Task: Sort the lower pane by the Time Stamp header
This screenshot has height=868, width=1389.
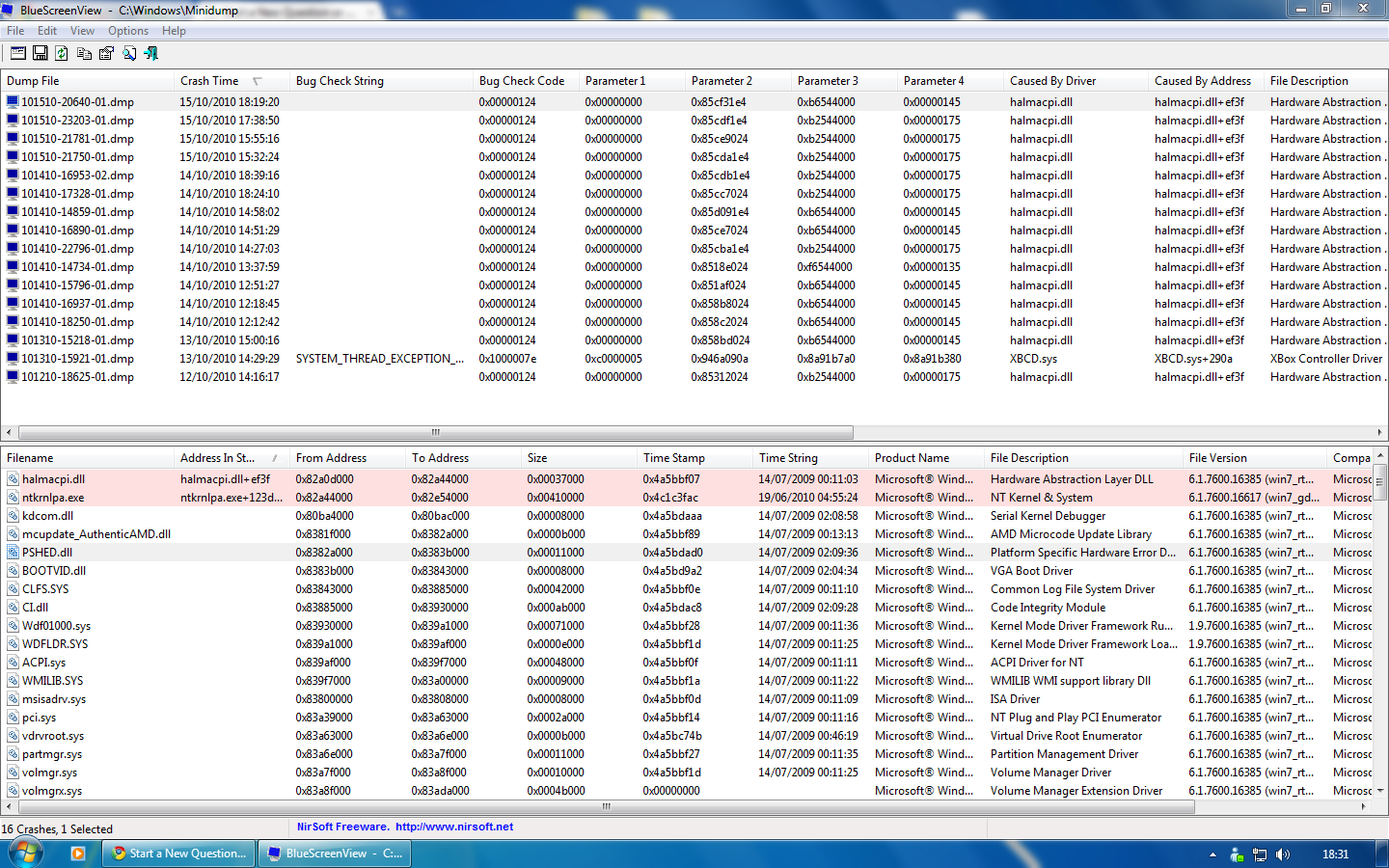Action: pyautogui.click(x=694, y=458)
